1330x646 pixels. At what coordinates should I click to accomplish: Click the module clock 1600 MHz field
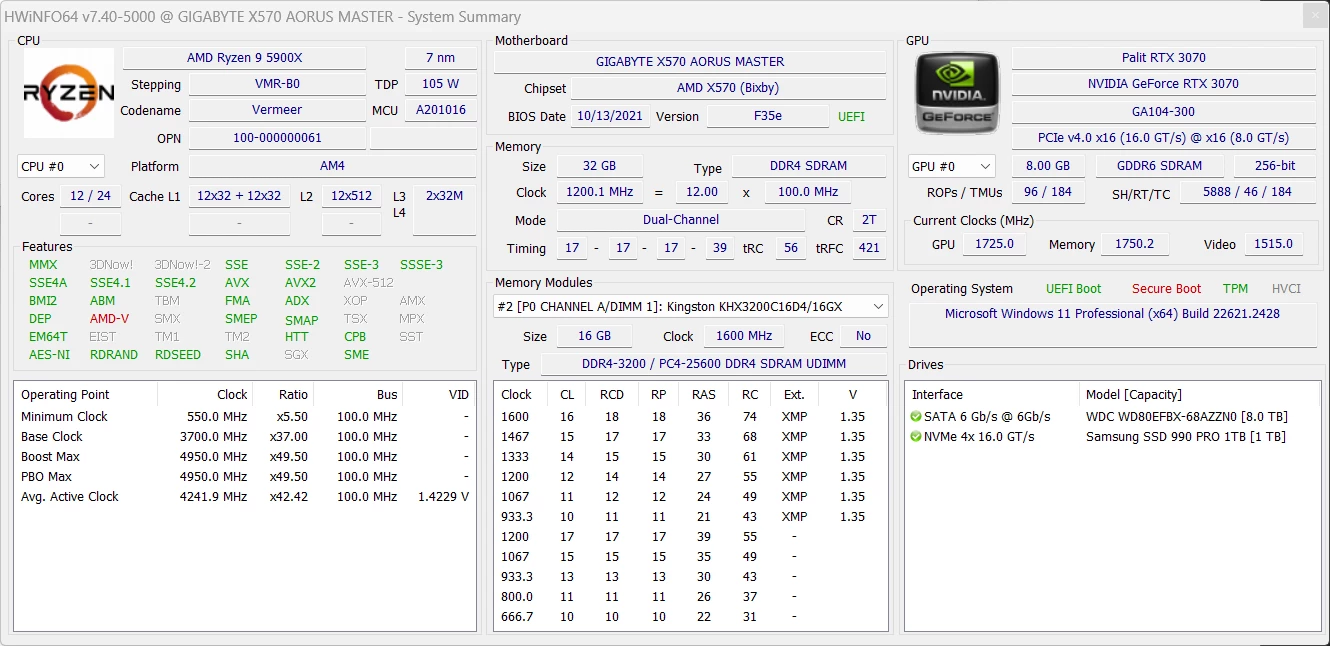click(x=745, y=336)
